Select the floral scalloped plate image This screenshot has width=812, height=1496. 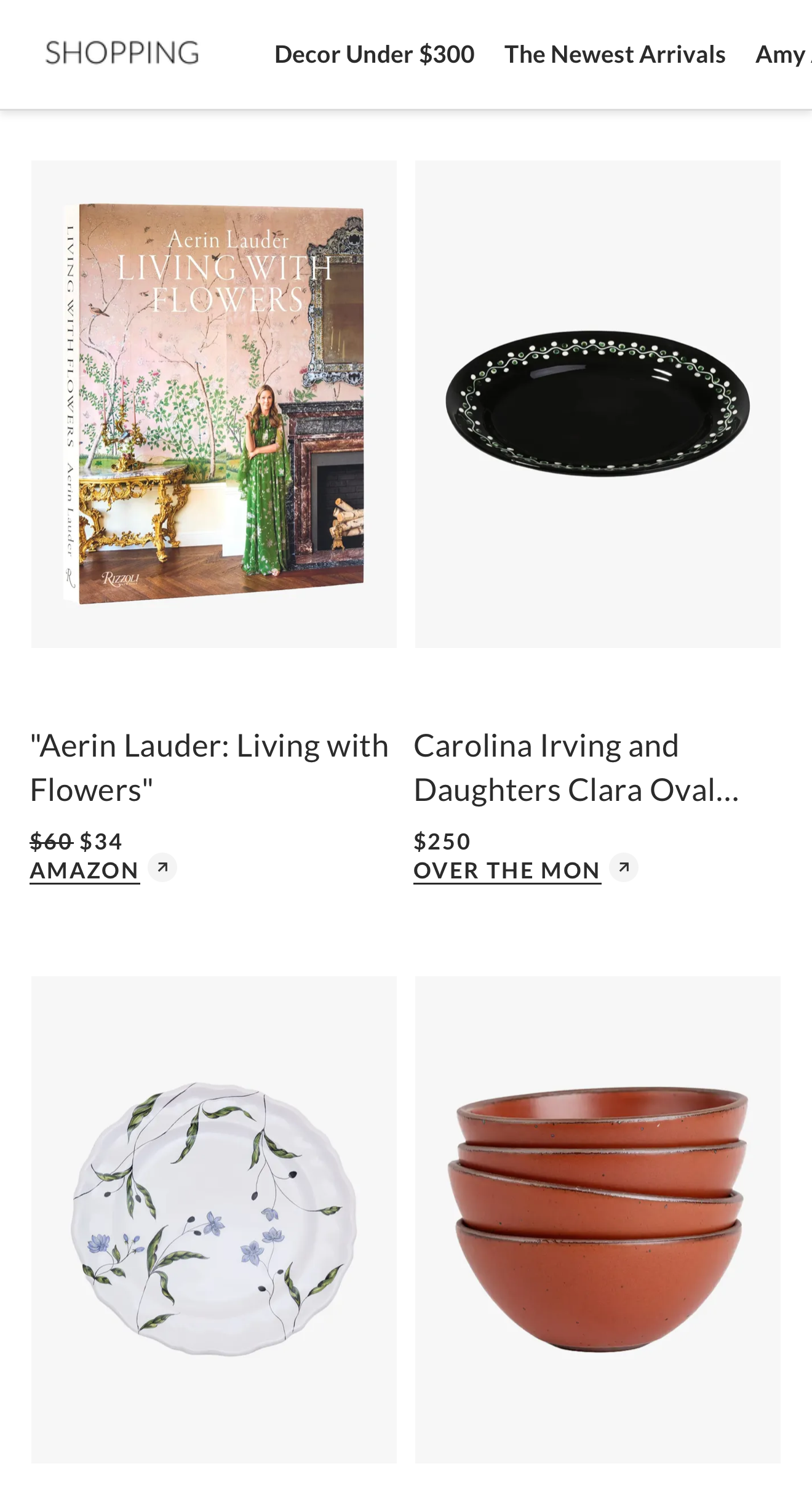[214, 1219]
